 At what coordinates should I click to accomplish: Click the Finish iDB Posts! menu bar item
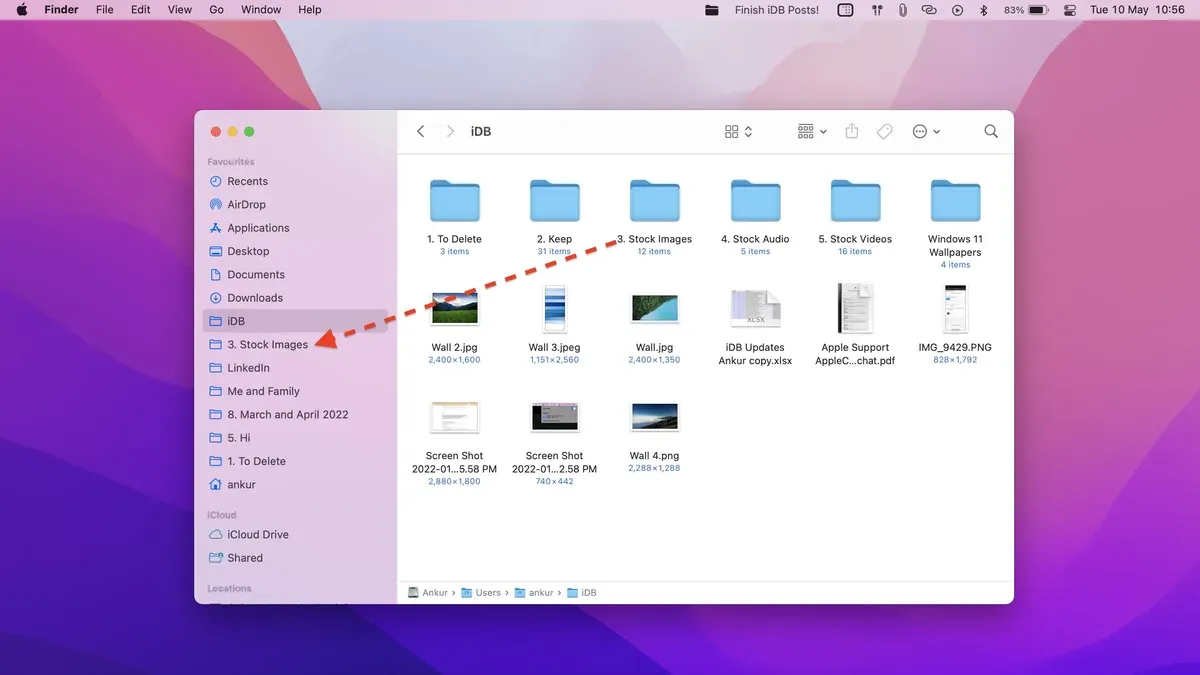tap(777, 10)
